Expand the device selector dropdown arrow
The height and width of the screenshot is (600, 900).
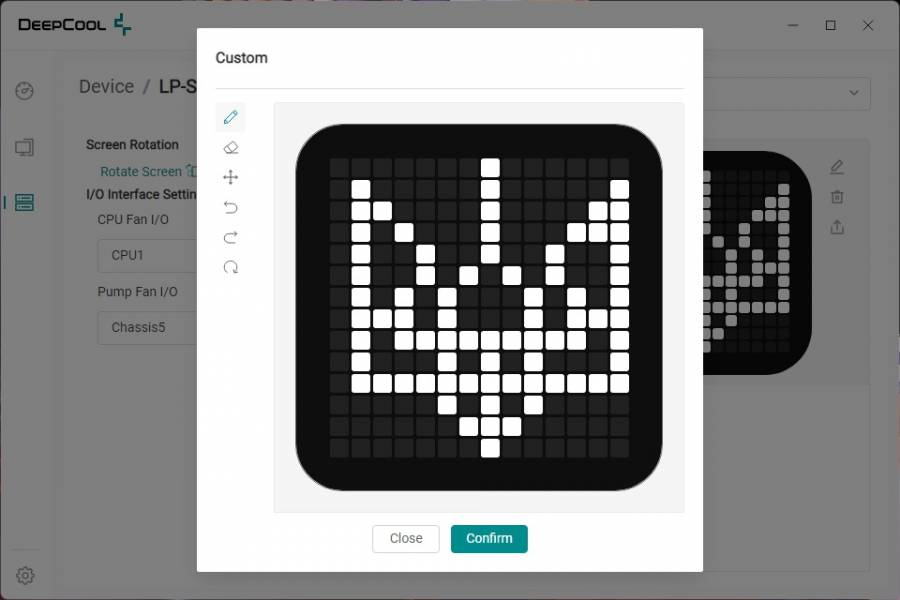[x=854, y=93]
